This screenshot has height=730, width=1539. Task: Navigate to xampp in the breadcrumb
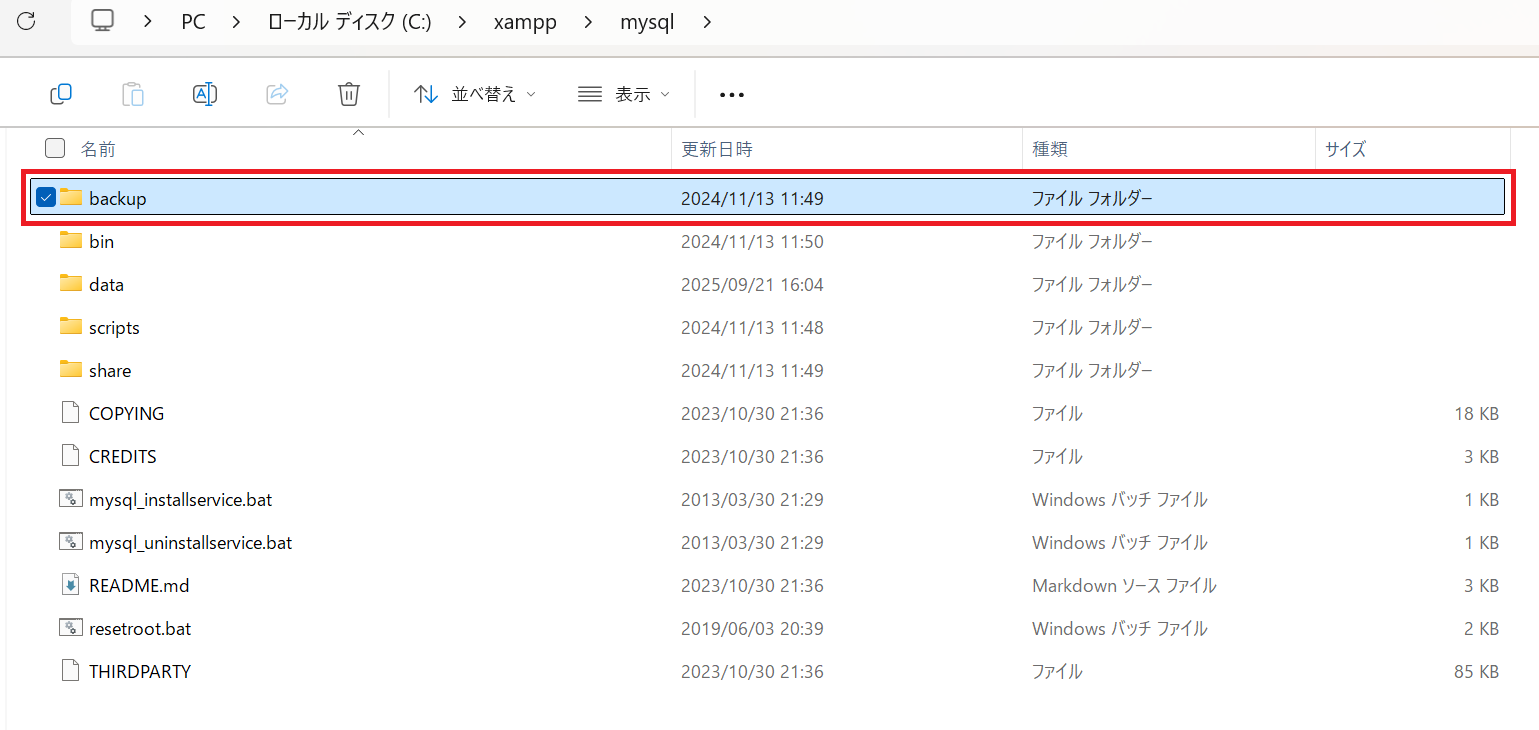tap(524, 21)
